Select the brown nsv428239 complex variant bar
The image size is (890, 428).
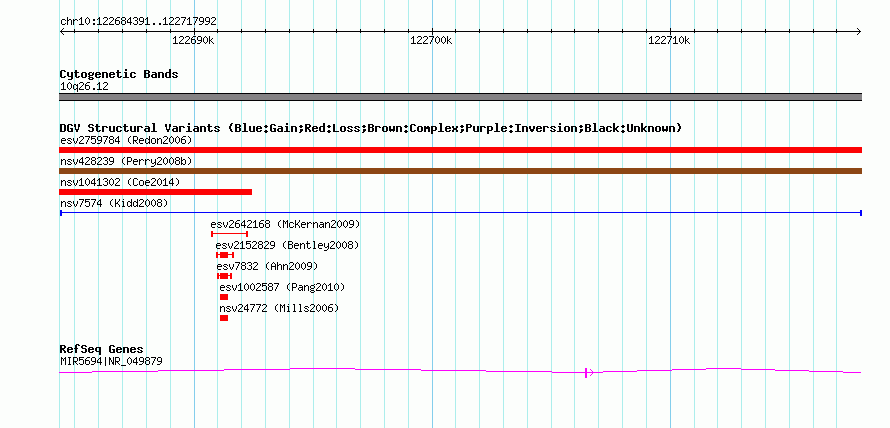point(460,171)
